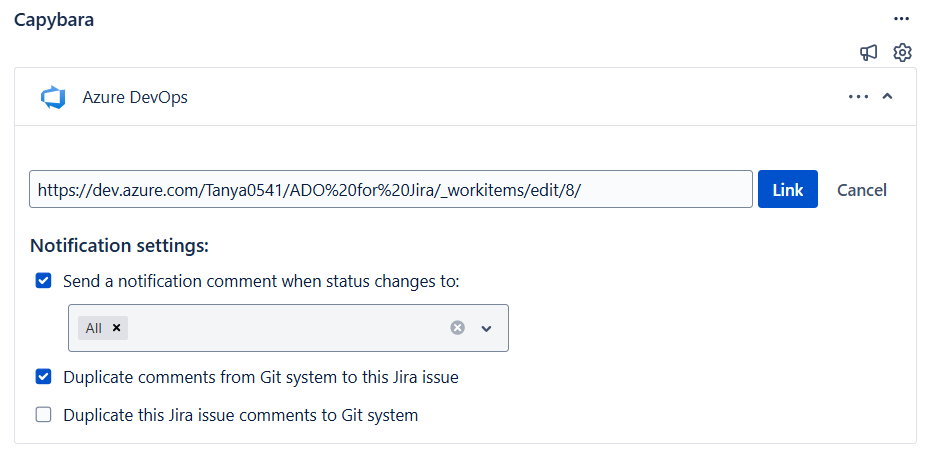Click the megaphone announcements icon

pyautogui.click(x=869, y=53)
